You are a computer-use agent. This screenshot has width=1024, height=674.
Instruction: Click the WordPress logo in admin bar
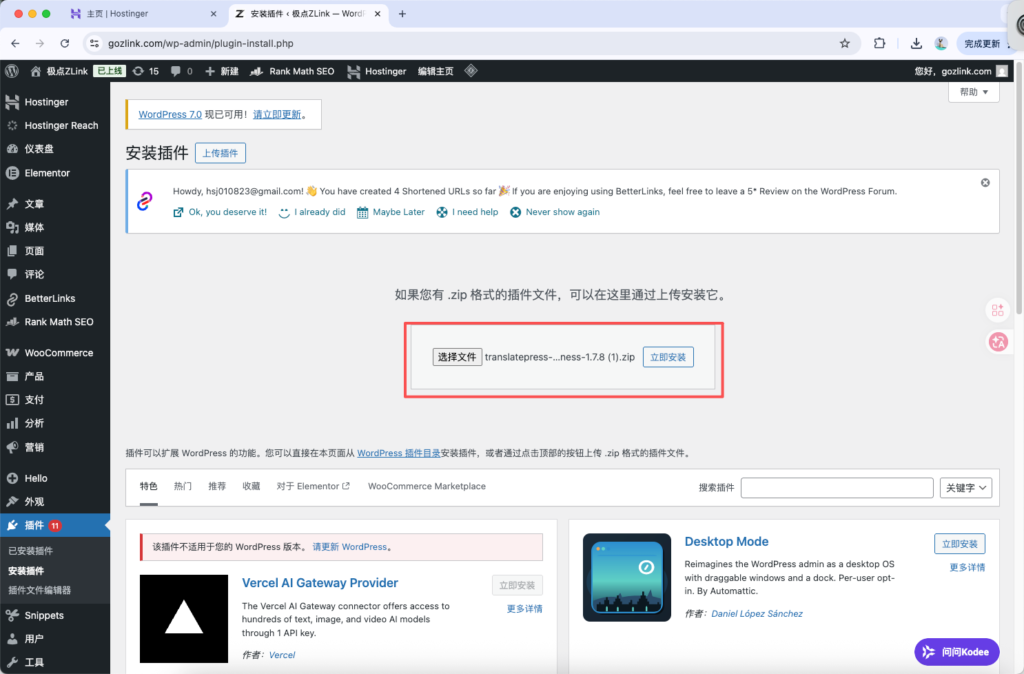[x=12, y=71]
